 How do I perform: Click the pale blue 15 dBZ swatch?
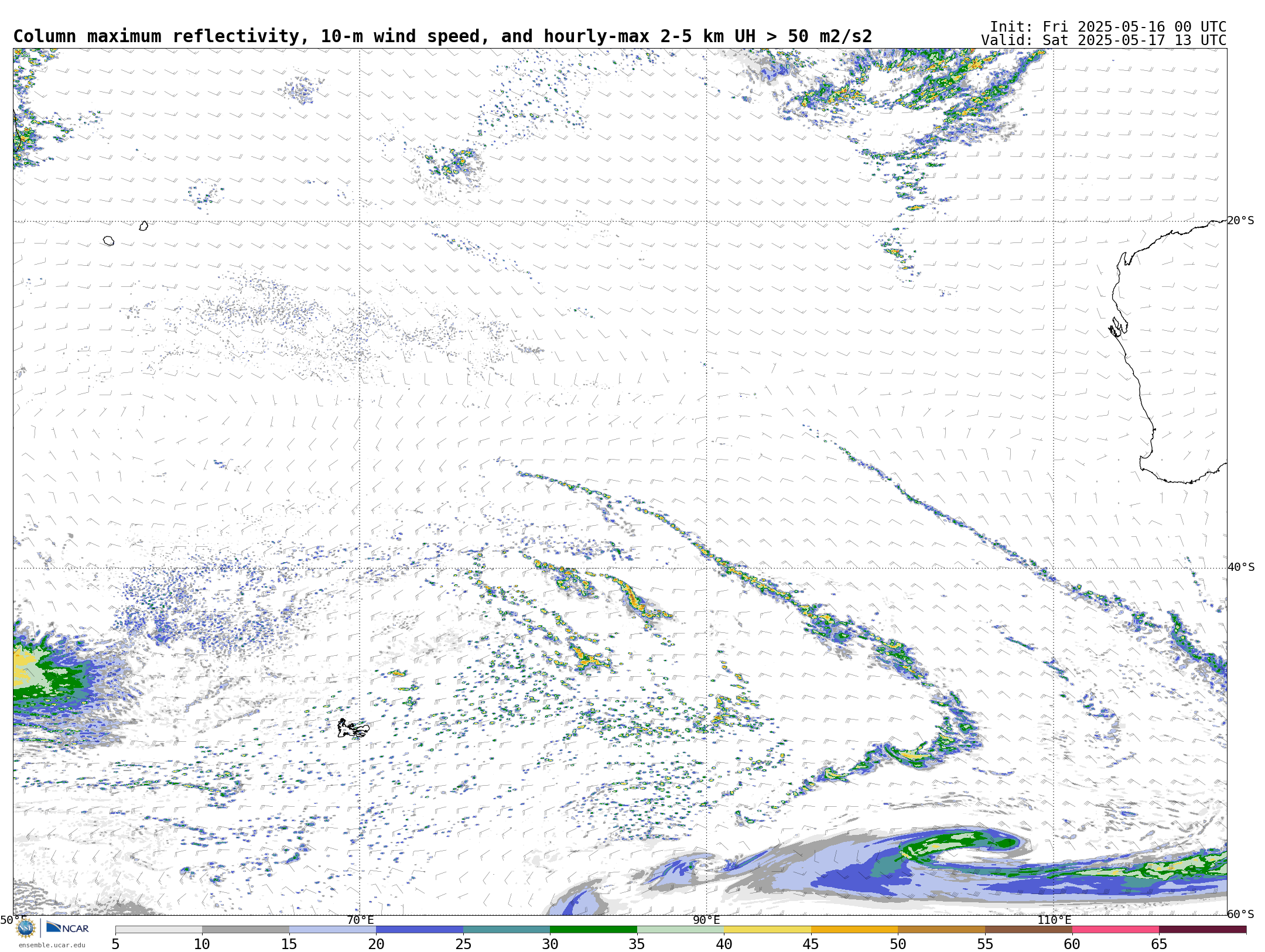(333, 930)
